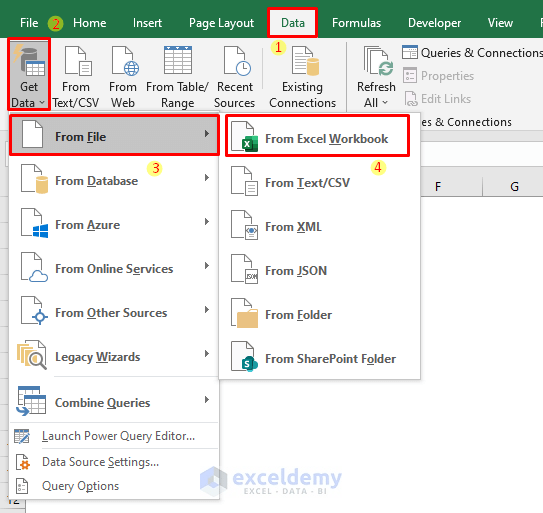
Task: Open the From Azure submenu
Action: click(114, 224)
